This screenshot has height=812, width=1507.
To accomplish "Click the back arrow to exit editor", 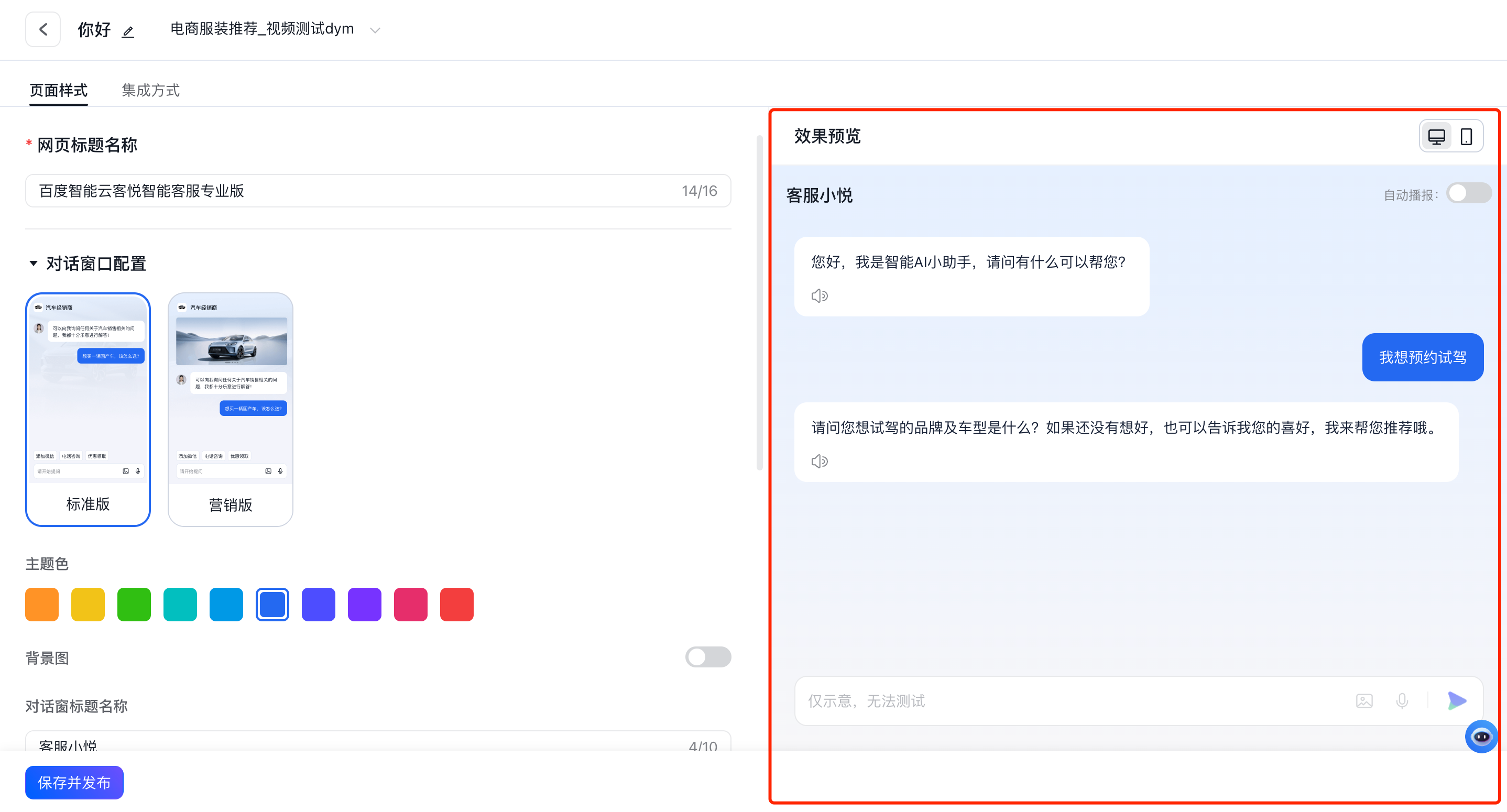I will tap(43, 29).
